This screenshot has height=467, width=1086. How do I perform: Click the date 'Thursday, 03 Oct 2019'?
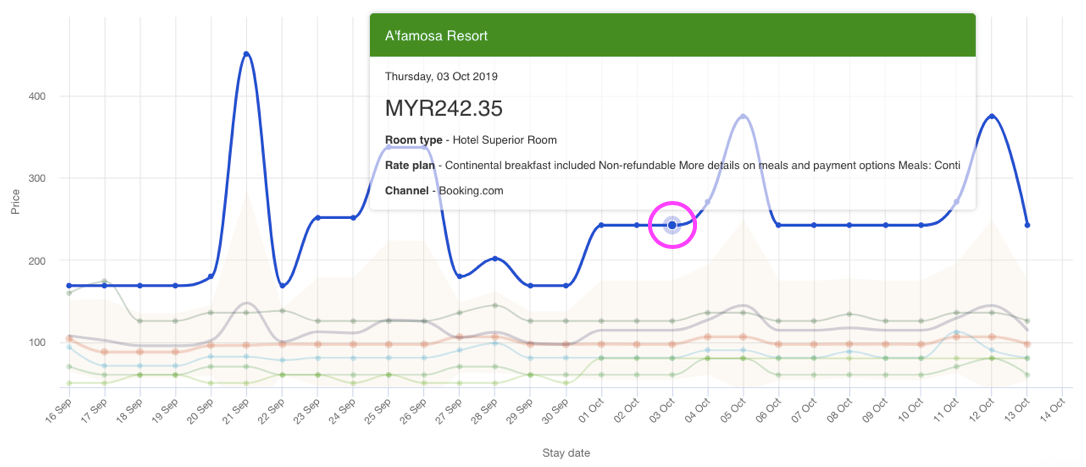tap(441, 76)
